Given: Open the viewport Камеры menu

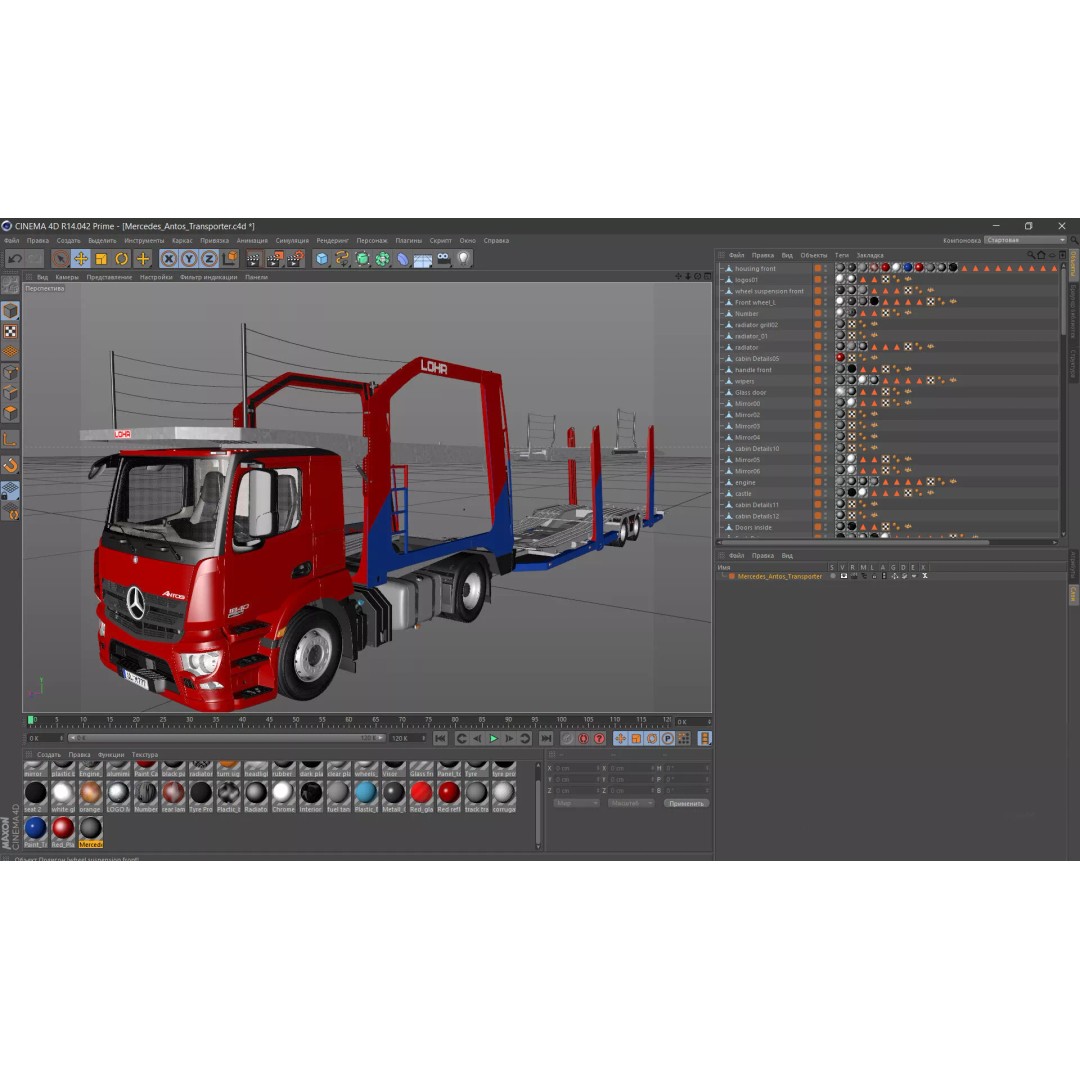Looking at the screenshot, I should [x=67, y=277].
